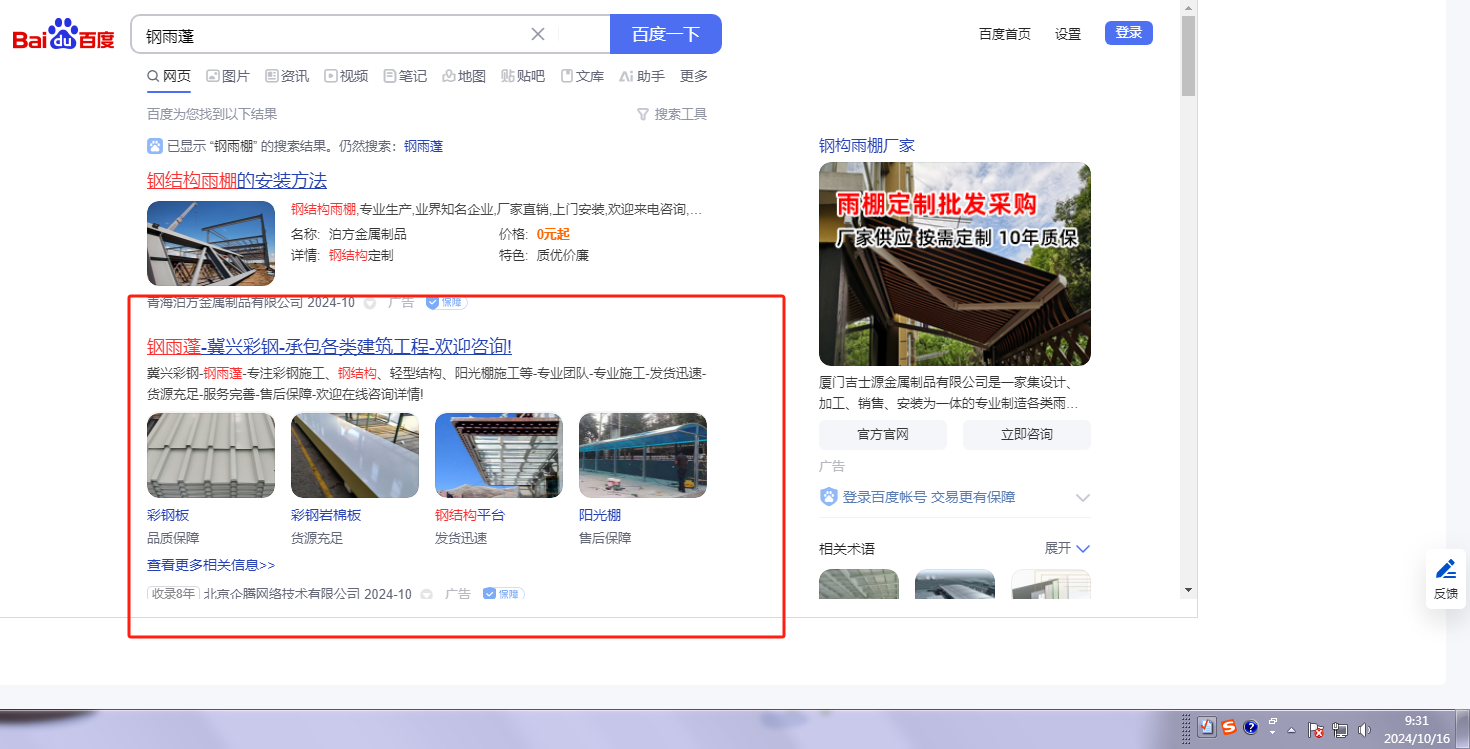Expand the chevron beside 登录百度帐号
Image resolution: width=1470 pixels, height=749 pixels.
point(1082,498)
